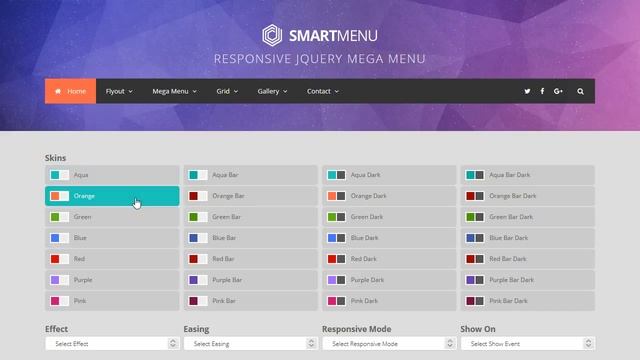Pick the Blue Bar Dark skin
640x360 pixels.
click(528, 238)
